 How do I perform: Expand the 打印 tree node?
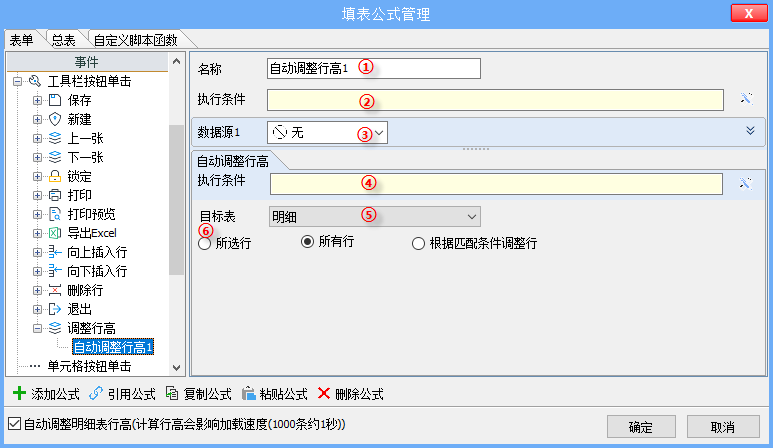click(37, 195)
